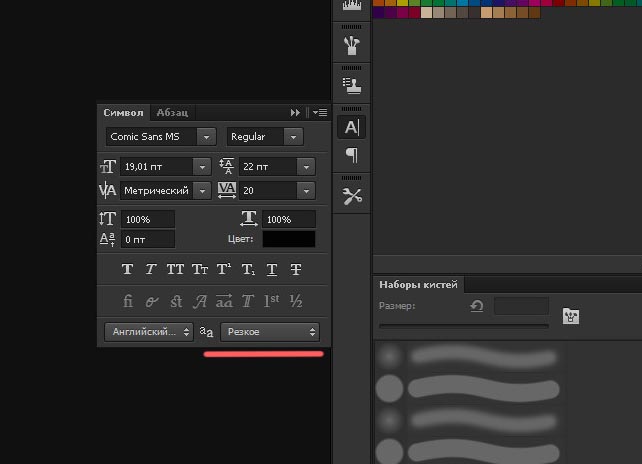Click the reset brush size icon

477,306
